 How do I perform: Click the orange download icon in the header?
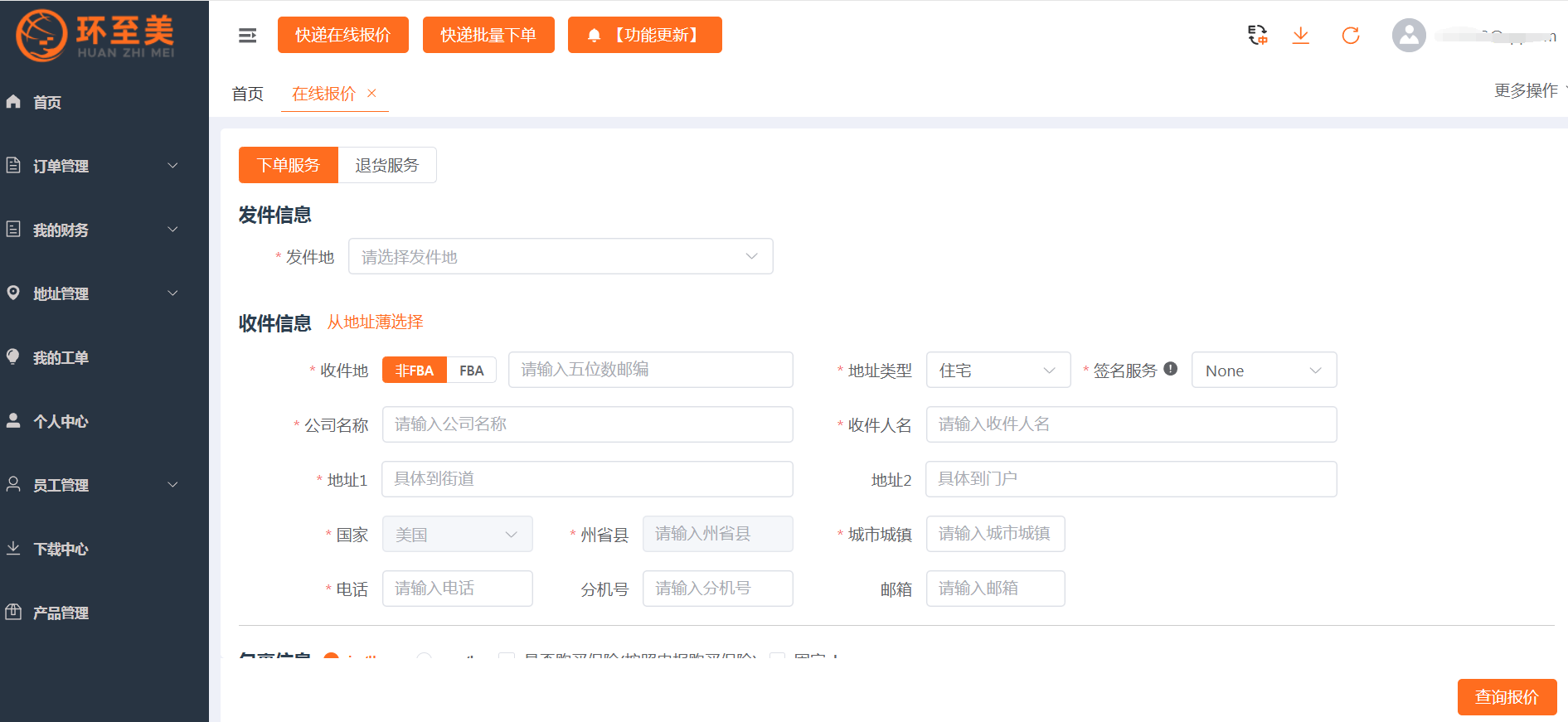1301,35
